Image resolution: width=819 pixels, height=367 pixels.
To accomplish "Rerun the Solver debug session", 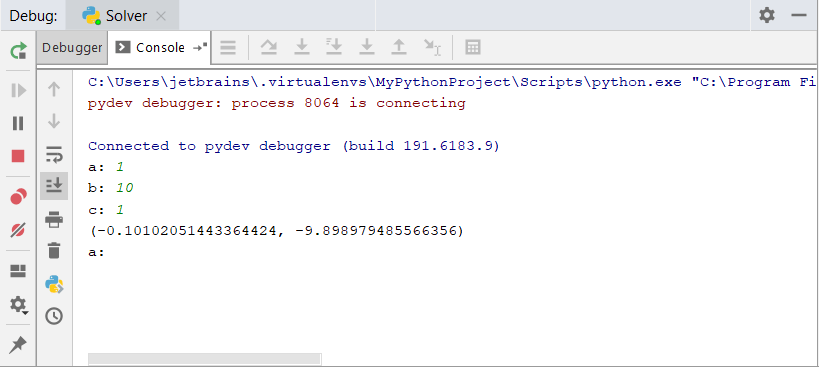I will pos(18,51).
